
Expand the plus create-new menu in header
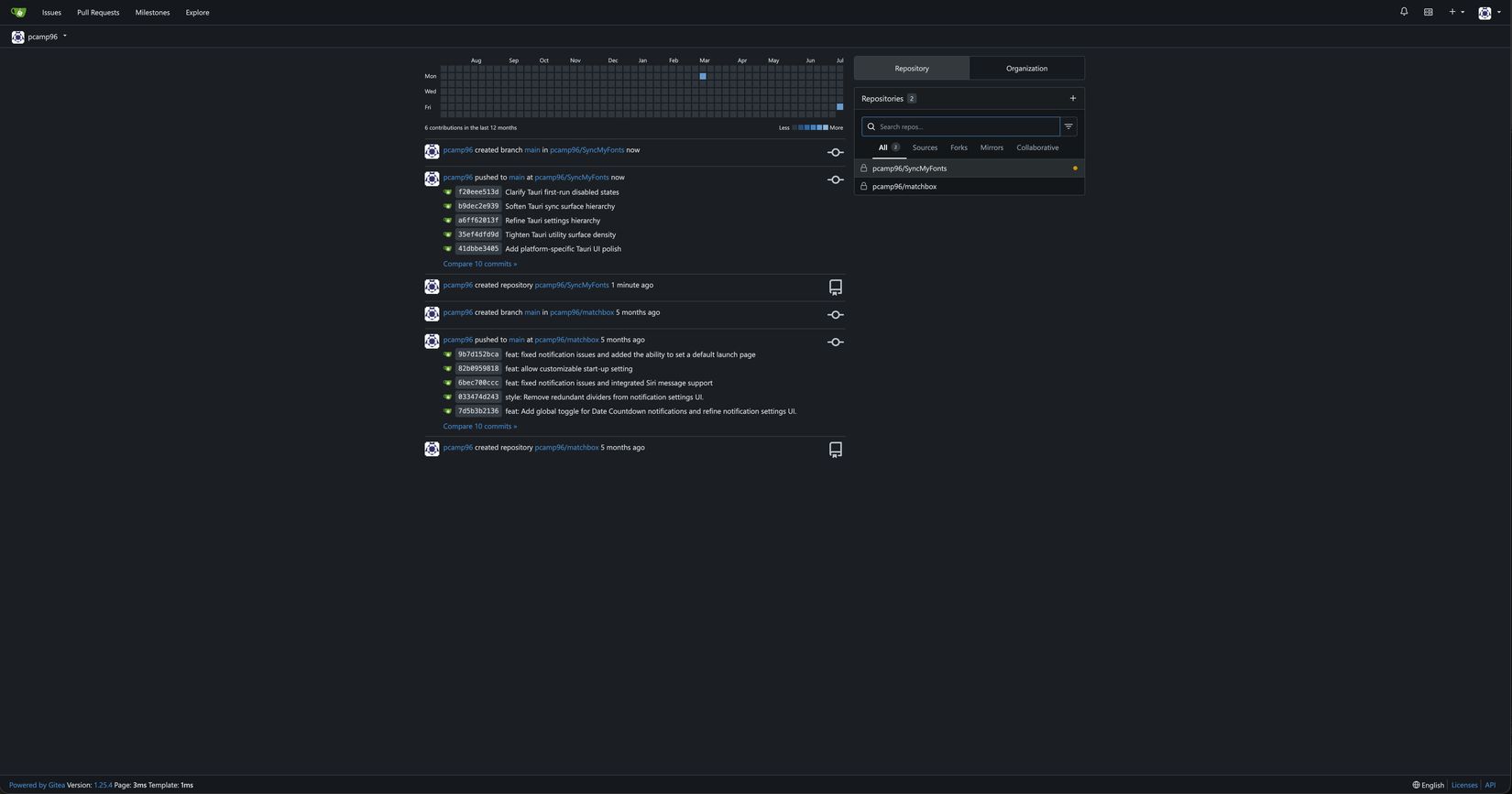click(1456, 12)
